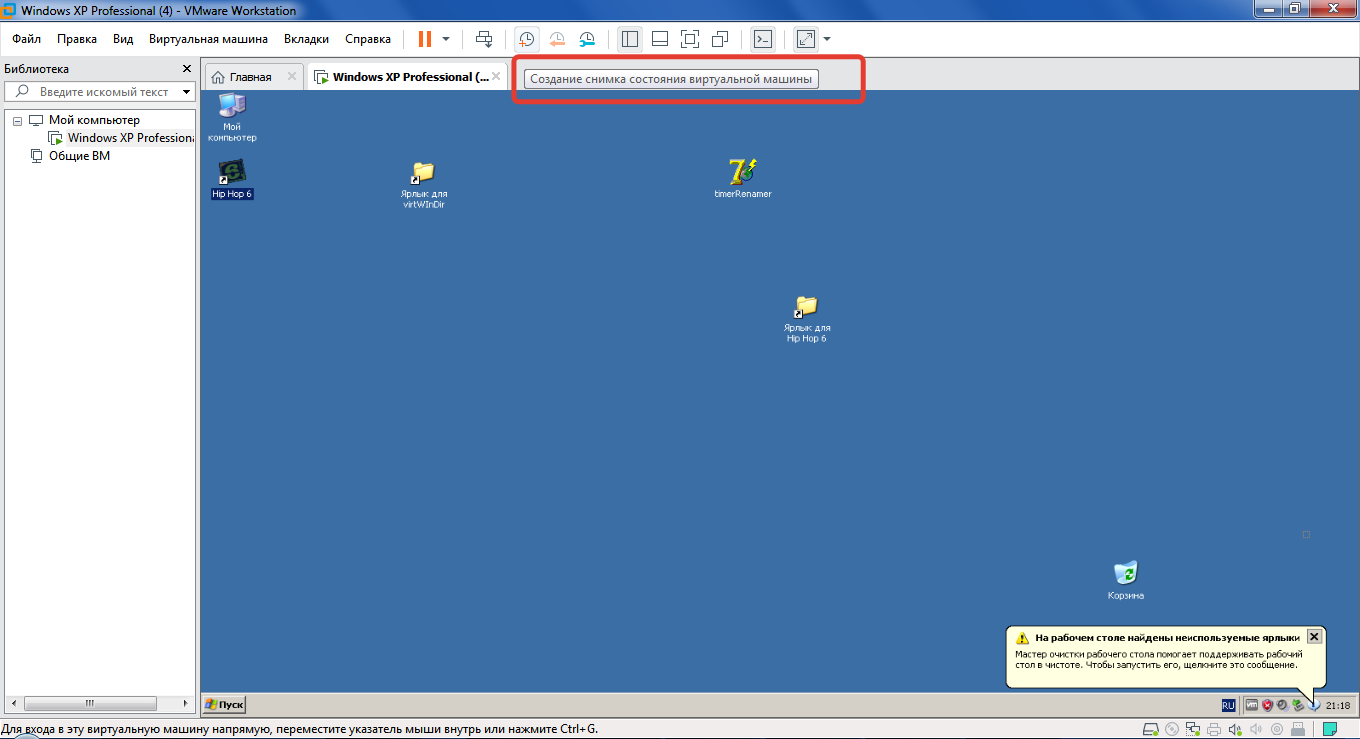The height and width of the screenshot is (739, 1360).
Task: Select the Мой компьютер desktop icon
Action: click(232, 118)
